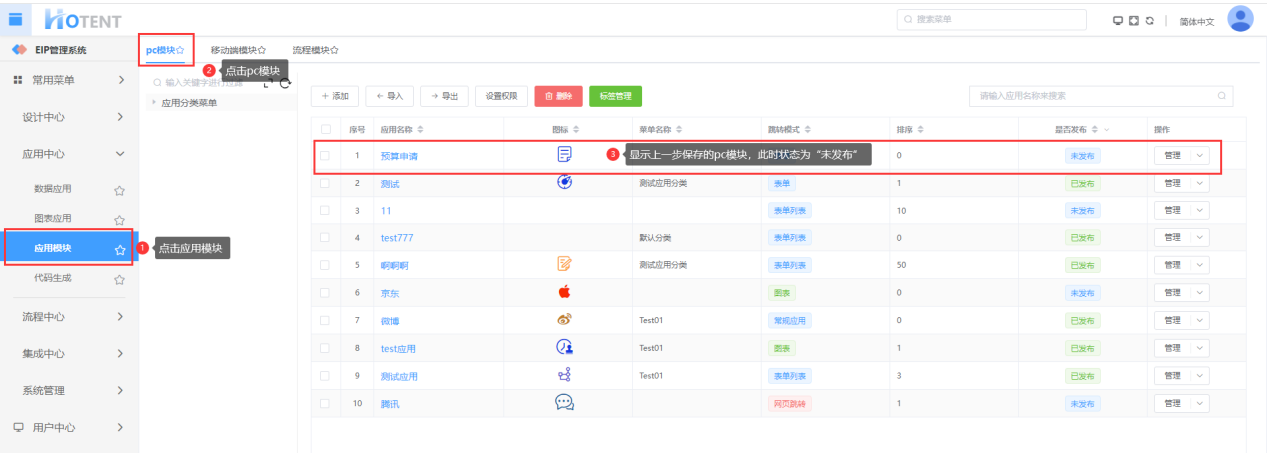This screenshot has height=453, width=1267.
Task: Click the green 标签管理 button
Action: tap(615, 96)
